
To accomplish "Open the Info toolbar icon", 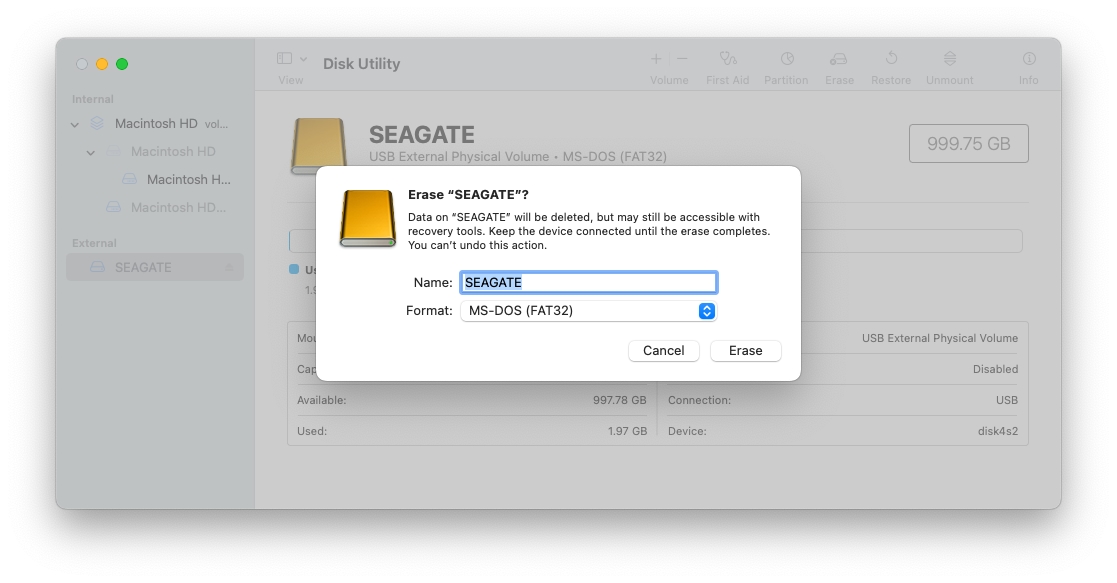I will click(x=1029, y=58).
